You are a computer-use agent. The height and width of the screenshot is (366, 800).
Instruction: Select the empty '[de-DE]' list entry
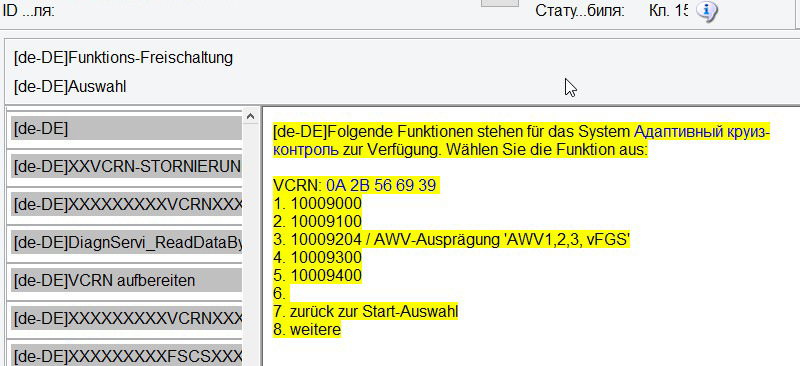click(126, 128)
